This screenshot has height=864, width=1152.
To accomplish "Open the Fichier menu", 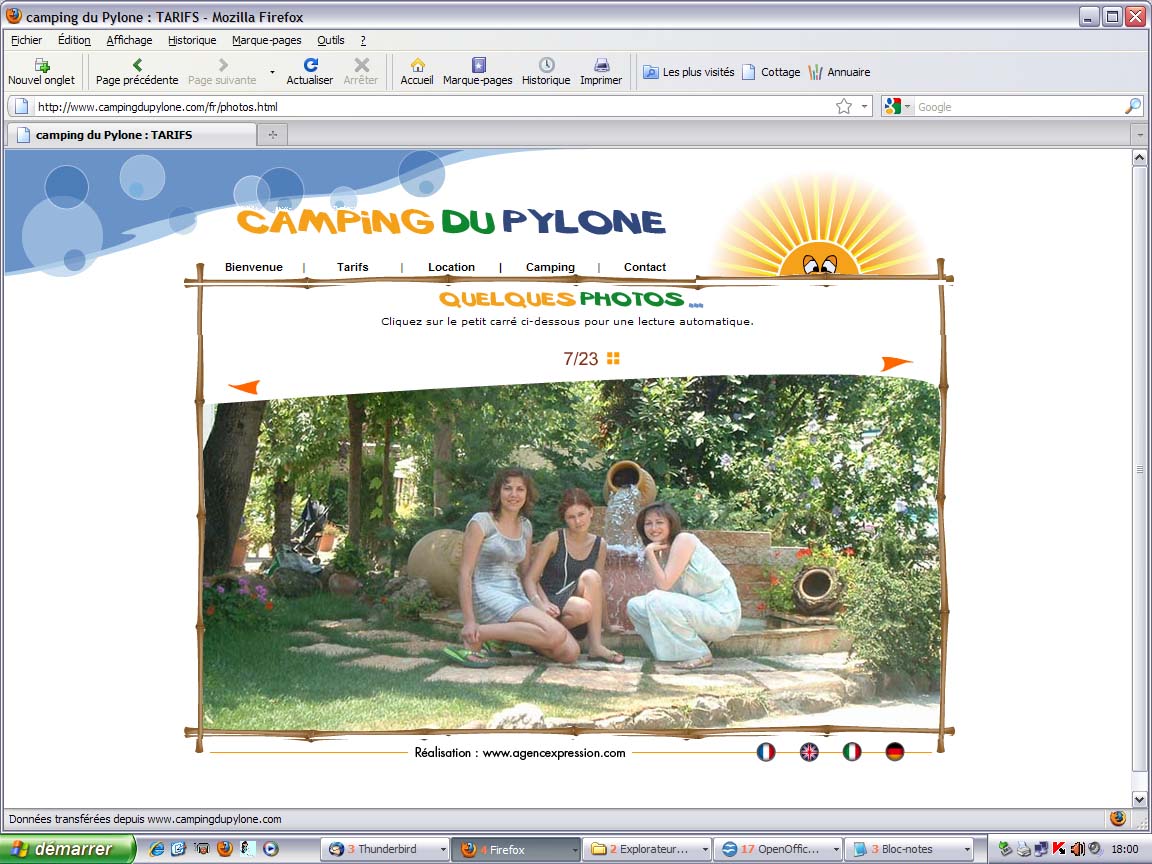I will pos(26,40).
